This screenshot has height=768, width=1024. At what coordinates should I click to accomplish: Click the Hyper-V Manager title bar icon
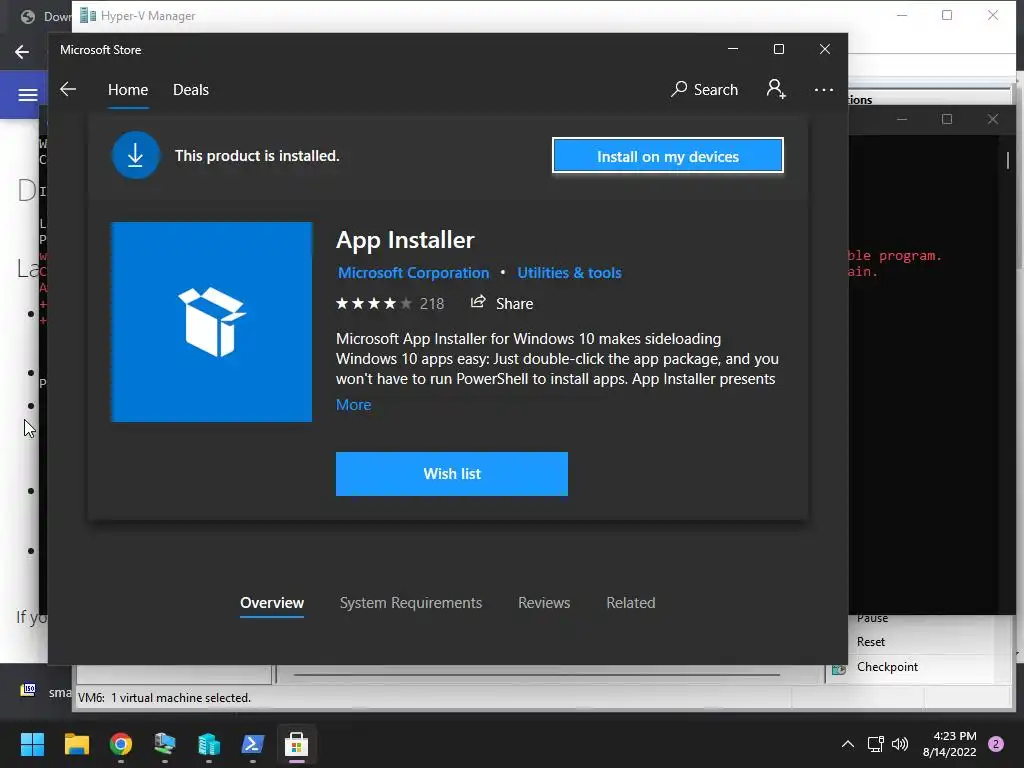click(x=88, y=16)
